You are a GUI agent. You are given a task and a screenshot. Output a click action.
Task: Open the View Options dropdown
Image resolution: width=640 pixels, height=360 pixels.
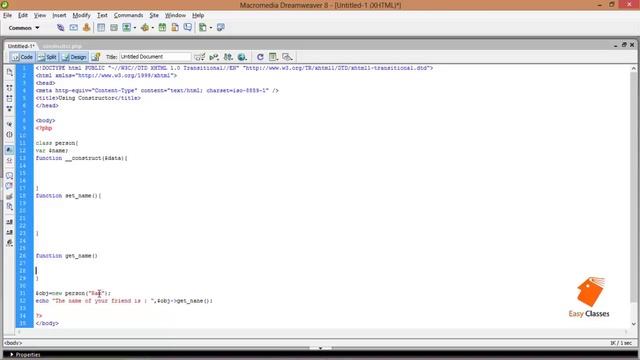click(x=273, y=57)
